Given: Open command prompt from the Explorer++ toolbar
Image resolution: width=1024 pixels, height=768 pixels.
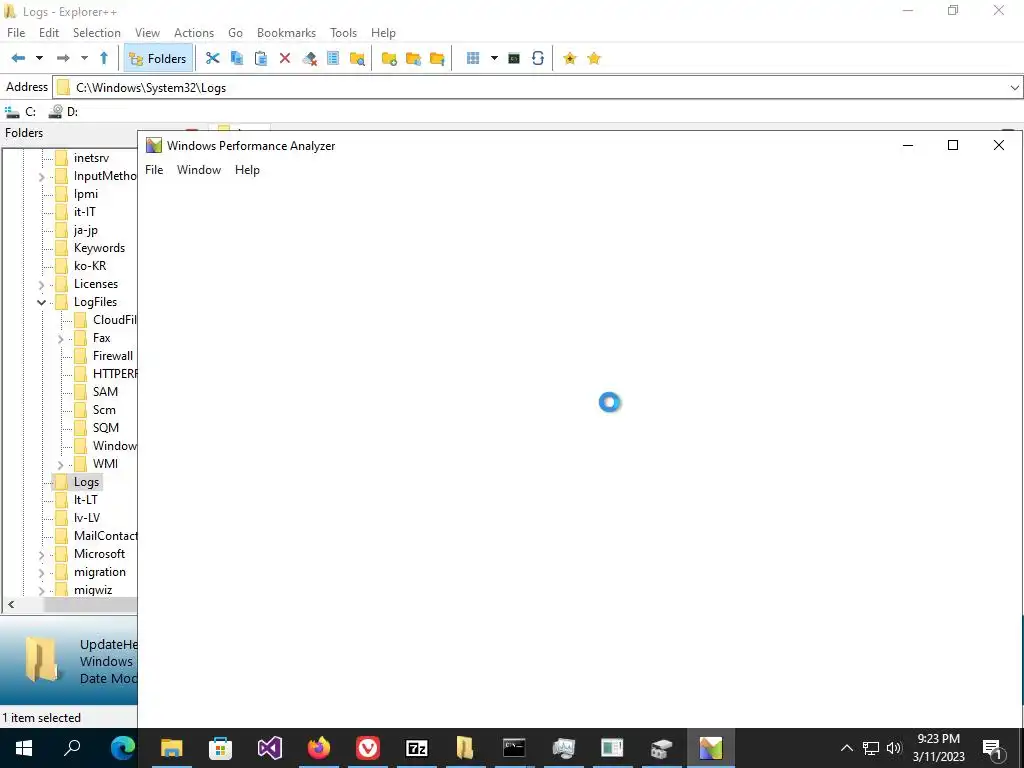Looking at the screenshot, I should (514, 59).
